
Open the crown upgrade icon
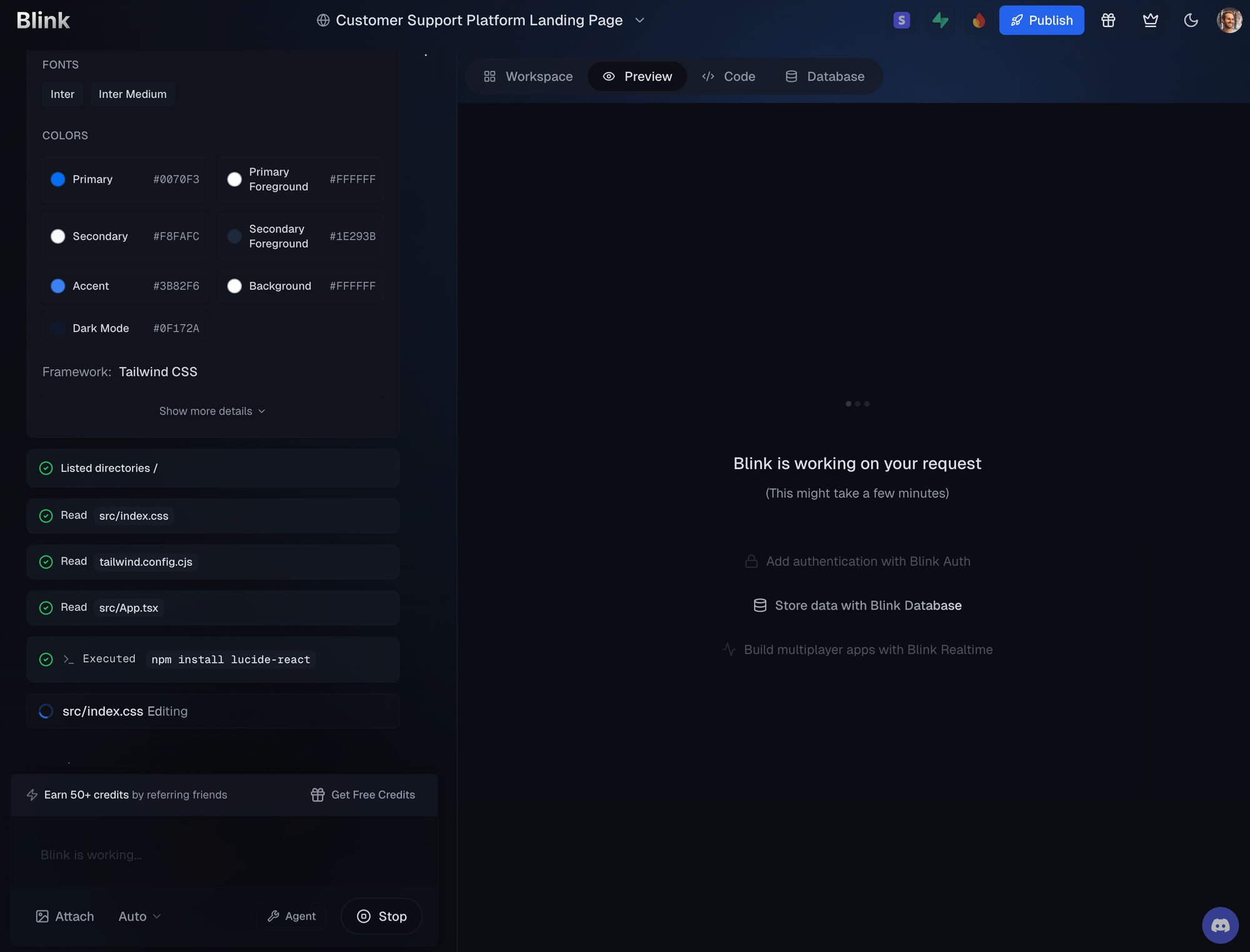pos(1150,20)
